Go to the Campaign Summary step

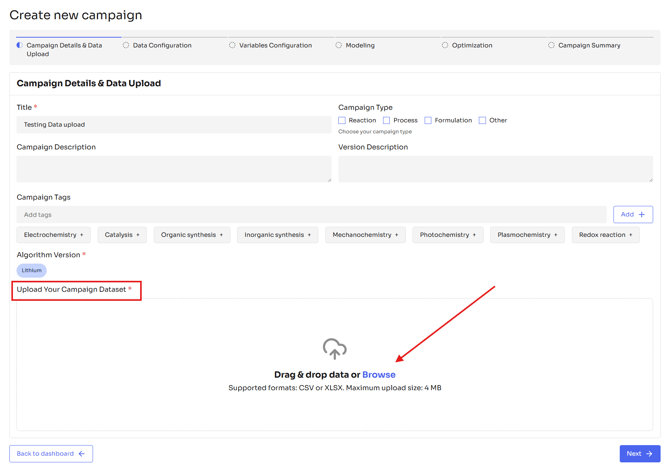pos(584,45)
